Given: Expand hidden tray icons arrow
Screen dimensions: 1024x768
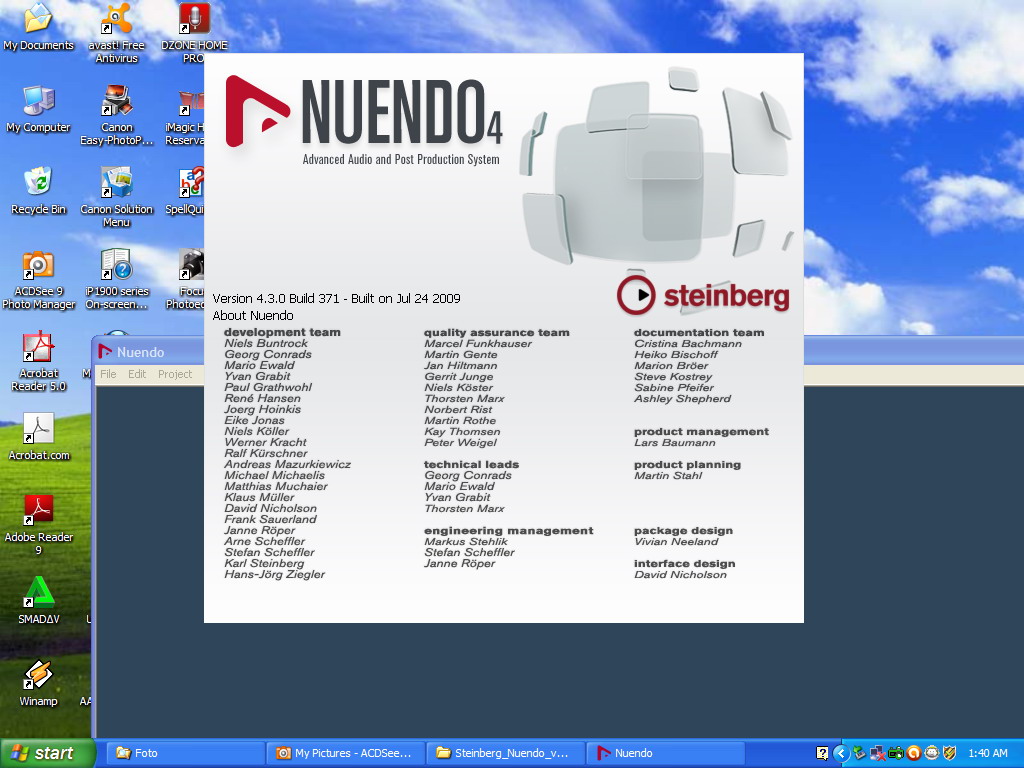Looking at the screenshot, I should click(841, 753).
